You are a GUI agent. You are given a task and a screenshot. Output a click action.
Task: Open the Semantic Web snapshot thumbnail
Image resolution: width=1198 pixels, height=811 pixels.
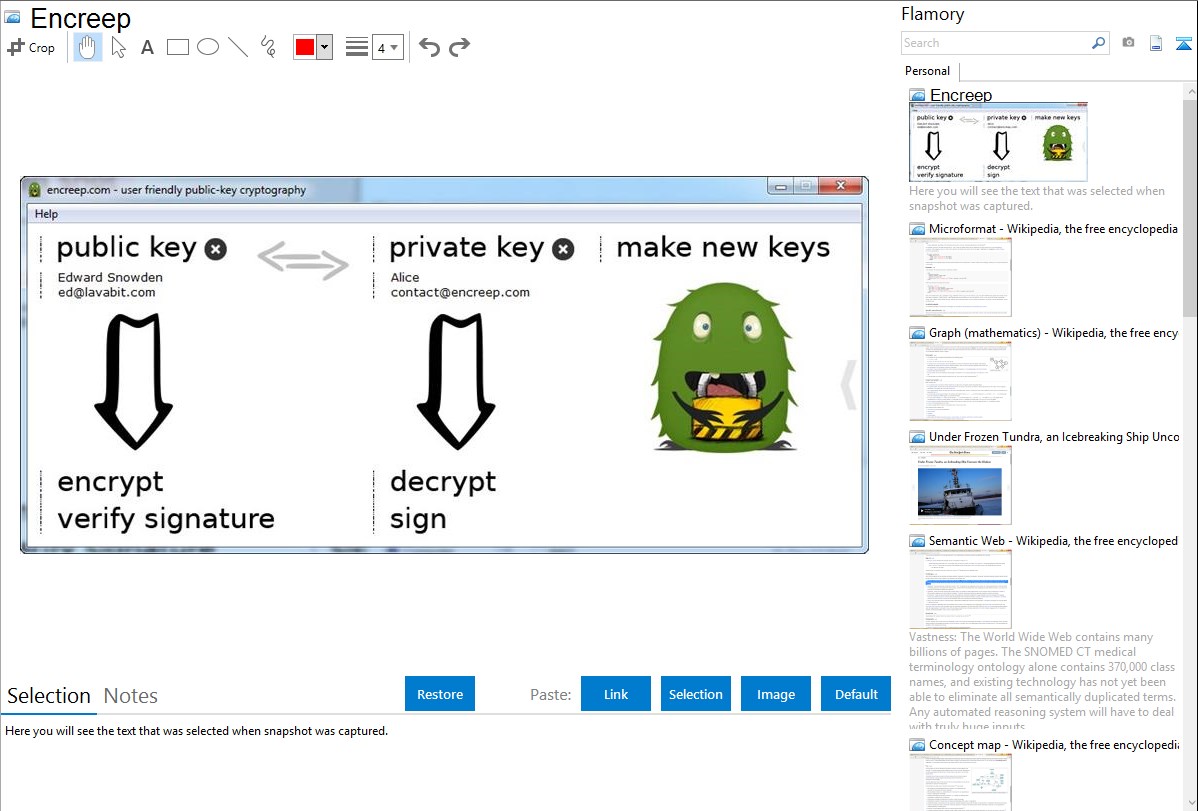[x=960, y=589]
